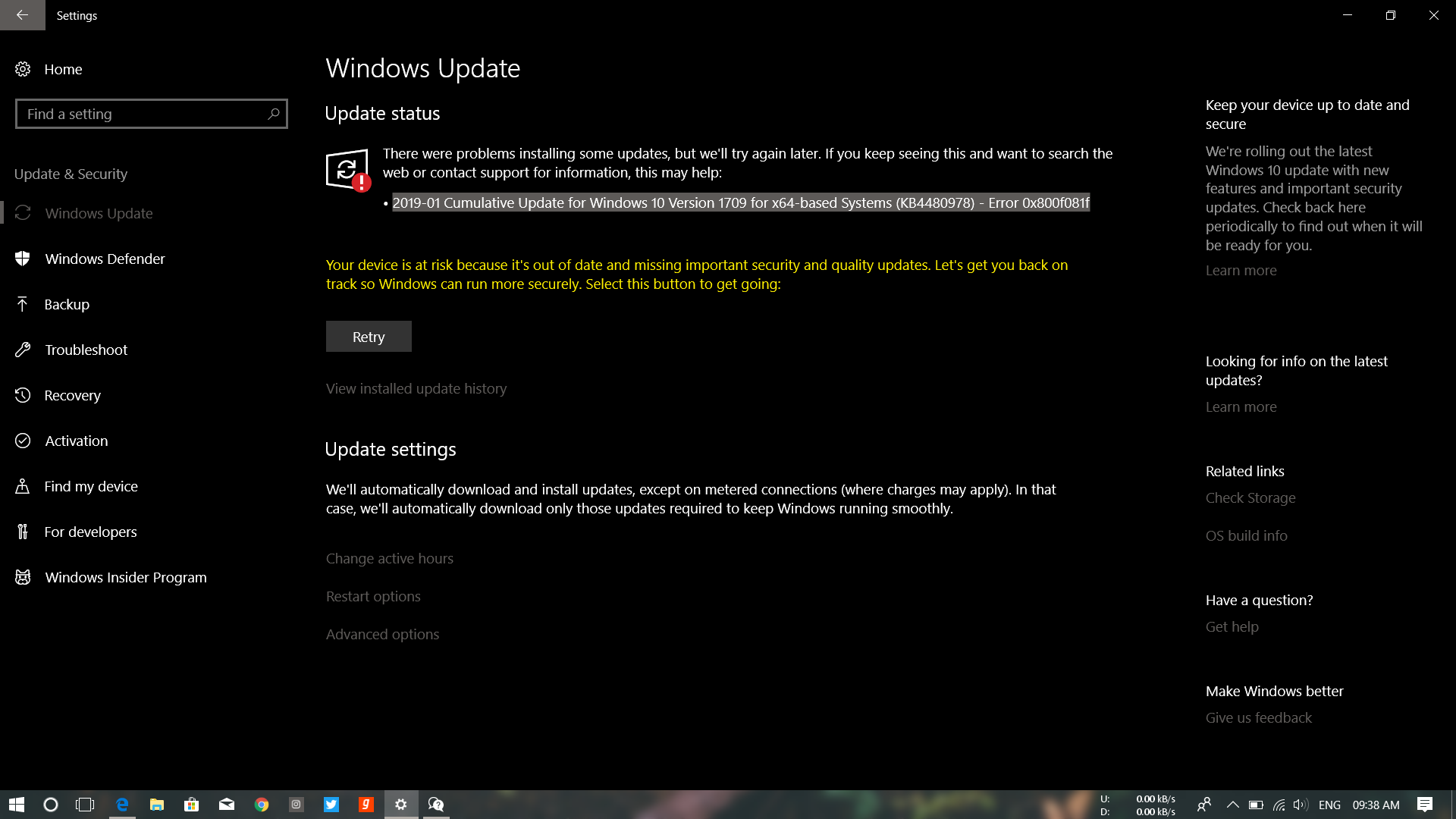Click the back arrow in Settings title bar

[x=22, y=15]
